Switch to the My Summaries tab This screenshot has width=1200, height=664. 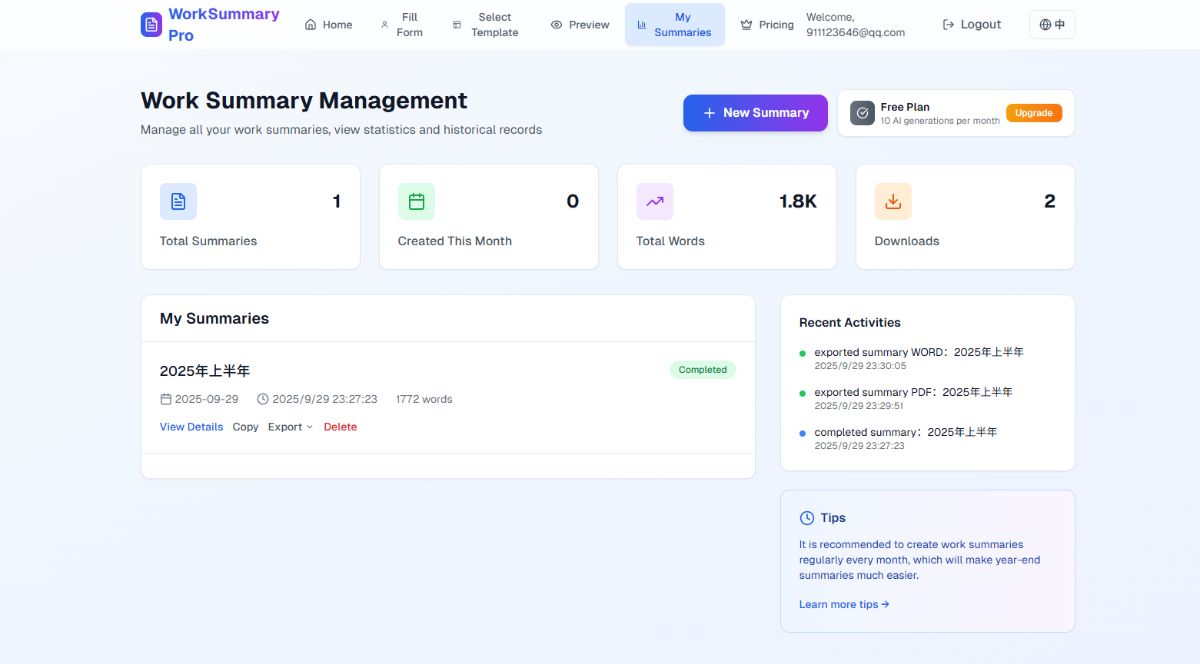click(x=675, y=24)
